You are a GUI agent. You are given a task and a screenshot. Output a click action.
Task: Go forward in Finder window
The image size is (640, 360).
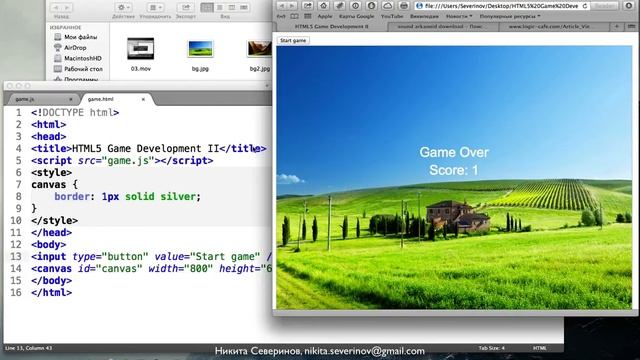coord(67,7)
